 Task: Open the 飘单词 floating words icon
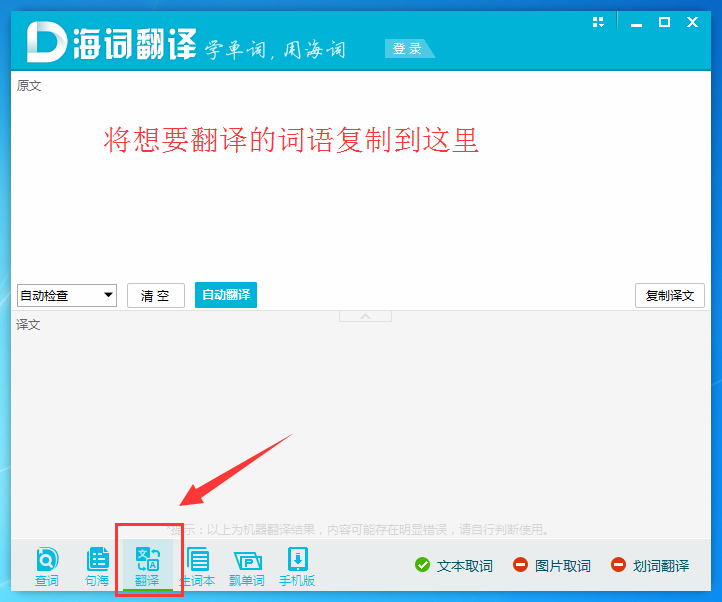click(x=247, y=565)
